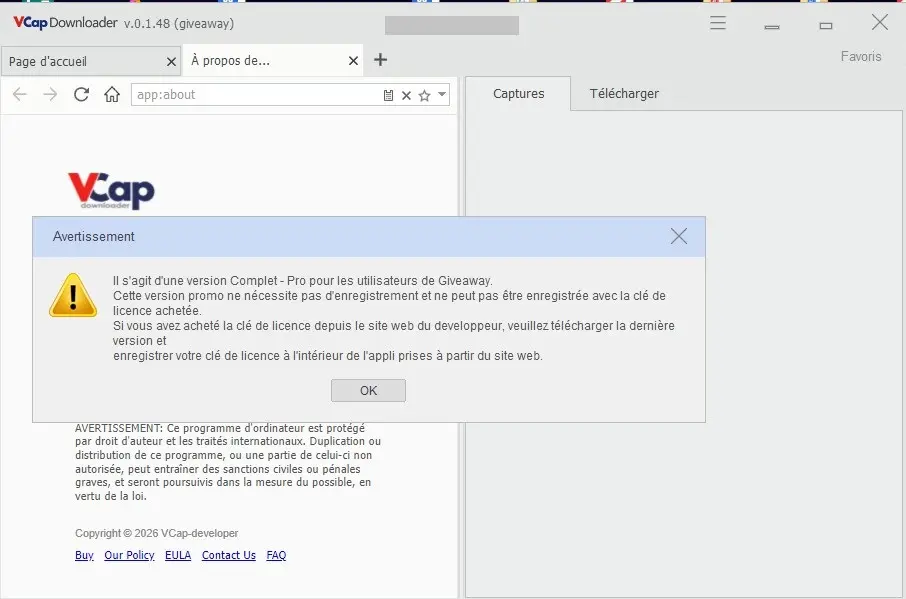
Task: Select the À propos de... tab
Action: click(x=273, y=60)
